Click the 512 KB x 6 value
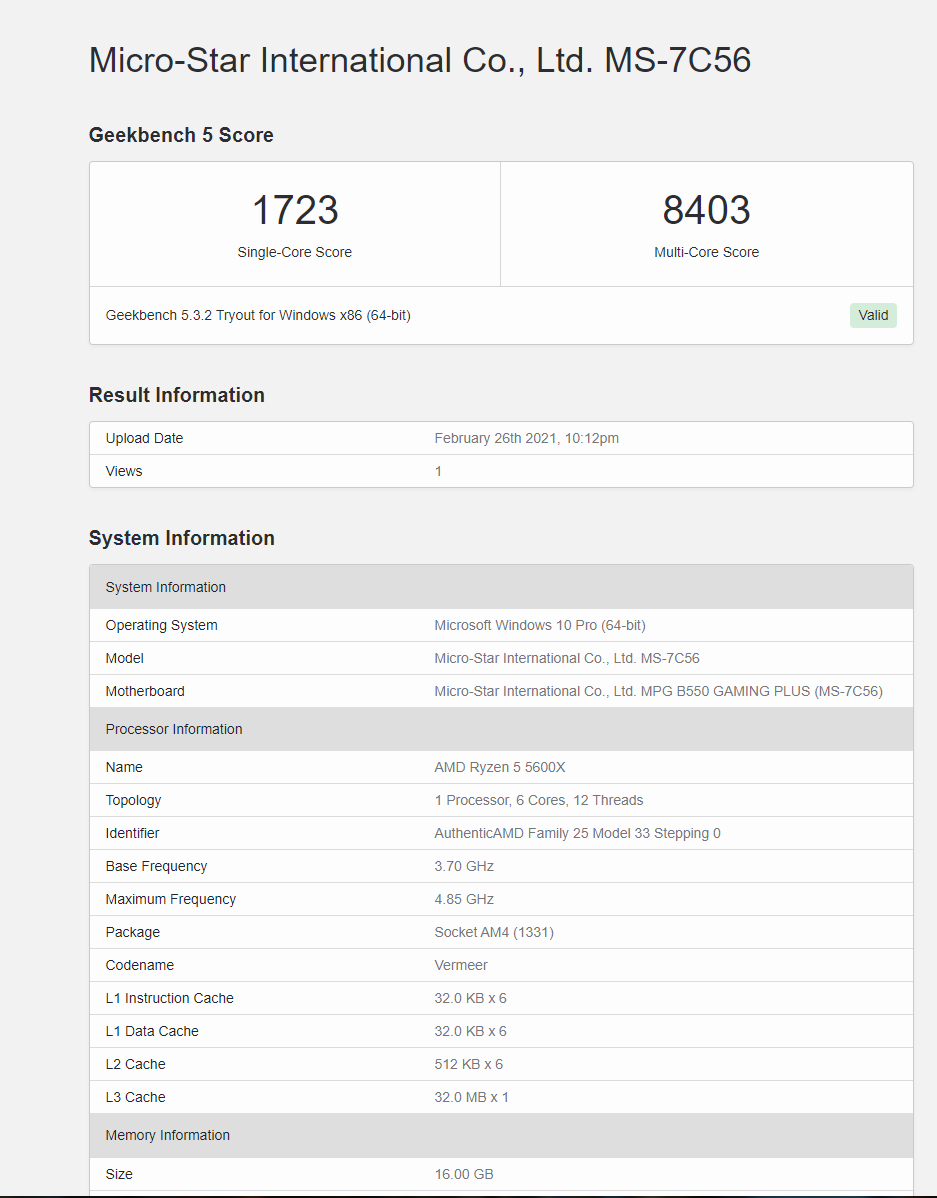The image size is (937, 1198). point(468,1064)
